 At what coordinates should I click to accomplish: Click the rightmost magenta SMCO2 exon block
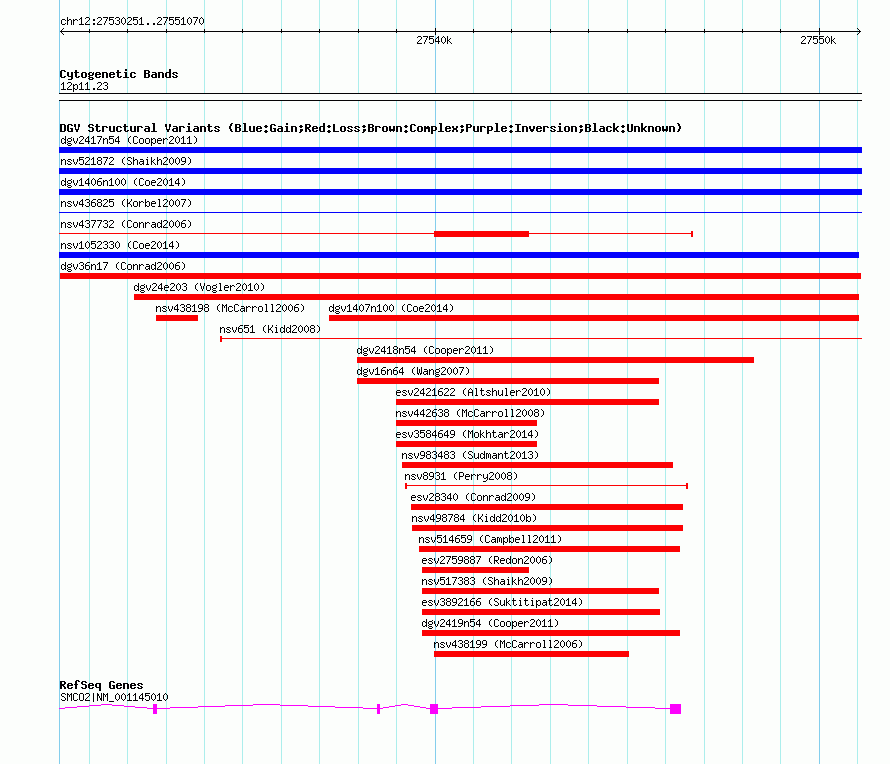pyautogui.click(x=675, y=709)
